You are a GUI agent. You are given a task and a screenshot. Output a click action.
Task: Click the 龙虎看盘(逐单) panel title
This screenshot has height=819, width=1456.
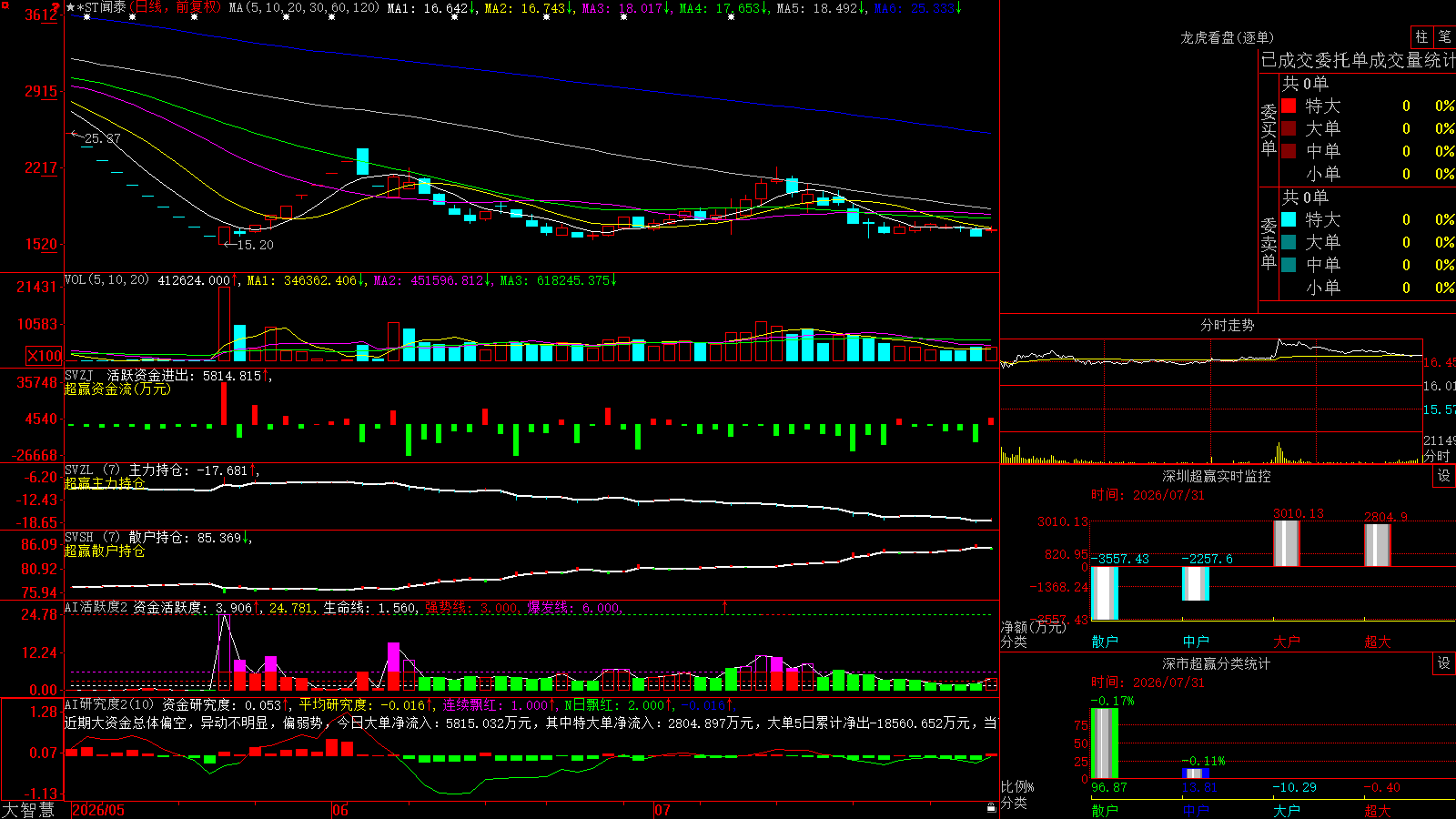point(1227,37)
